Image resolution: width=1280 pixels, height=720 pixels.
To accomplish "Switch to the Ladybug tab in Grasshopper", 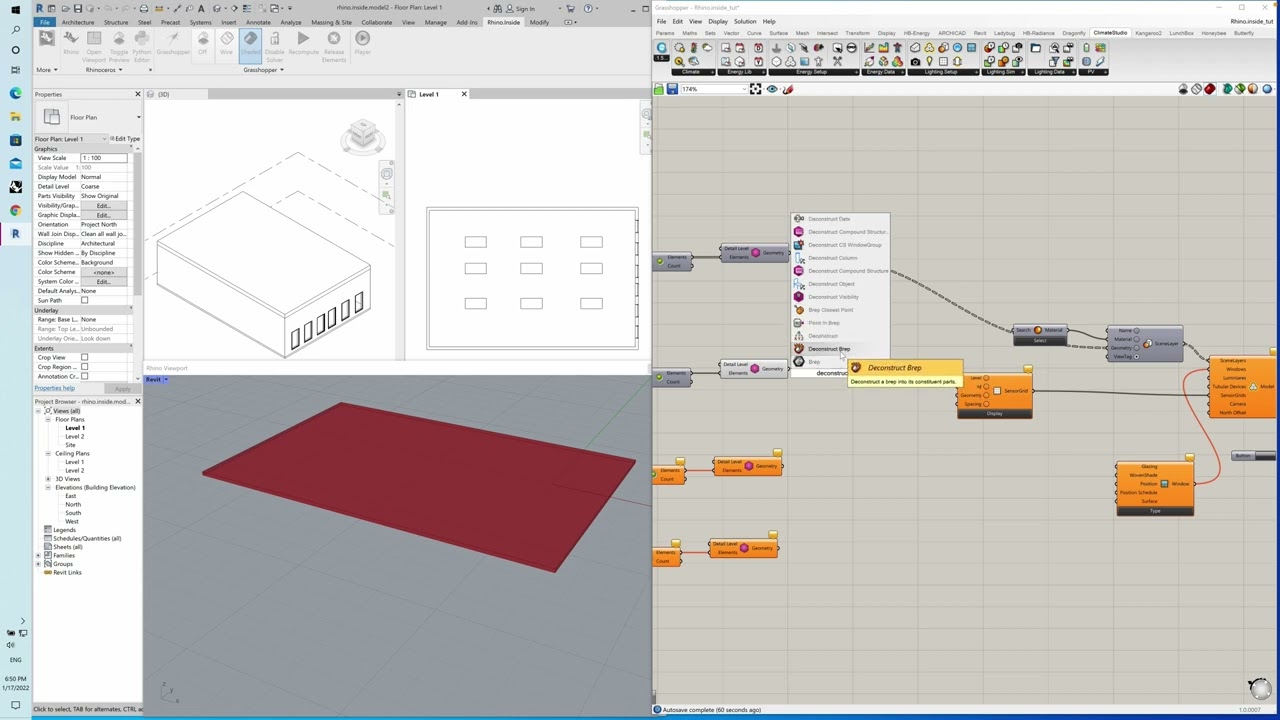I will (1004, 33).
